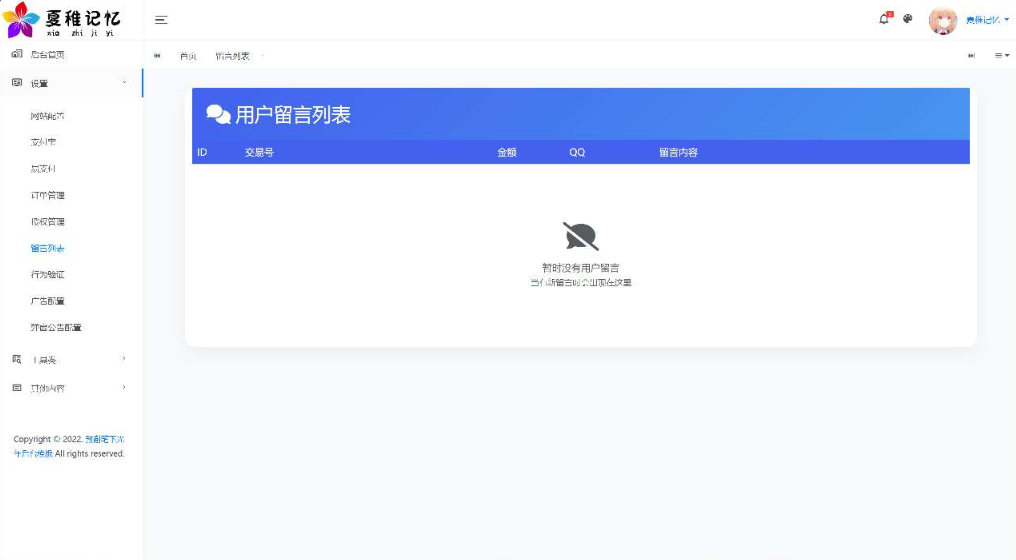Collapse the 设置 sidebar section
Viewport: 1016px width, 560px height.
pyautogui.click(x=70, y=83)
